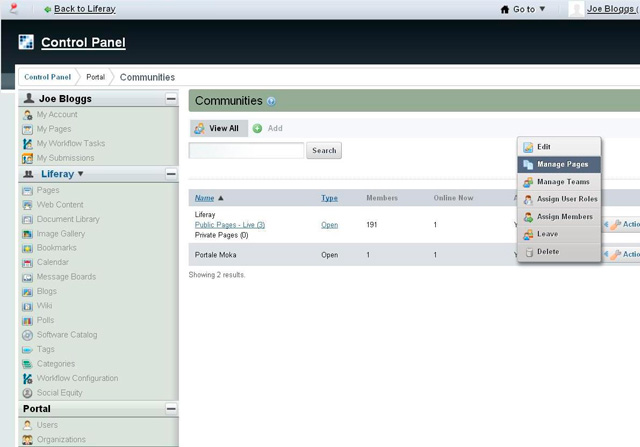Image resolution: width=640 pixels, height=447 pixels.
Task: Click the Communities help icon
Action: pyautogui.click(x=271, y=101)
